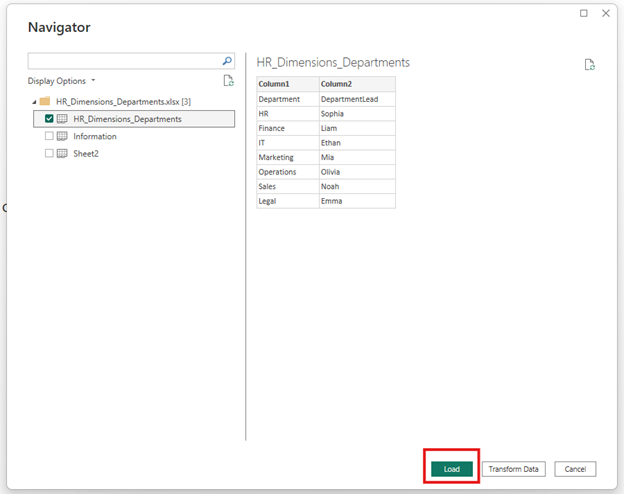624x494 pixels.
Task: Click the Legal cell
Action: coord(288,201)
